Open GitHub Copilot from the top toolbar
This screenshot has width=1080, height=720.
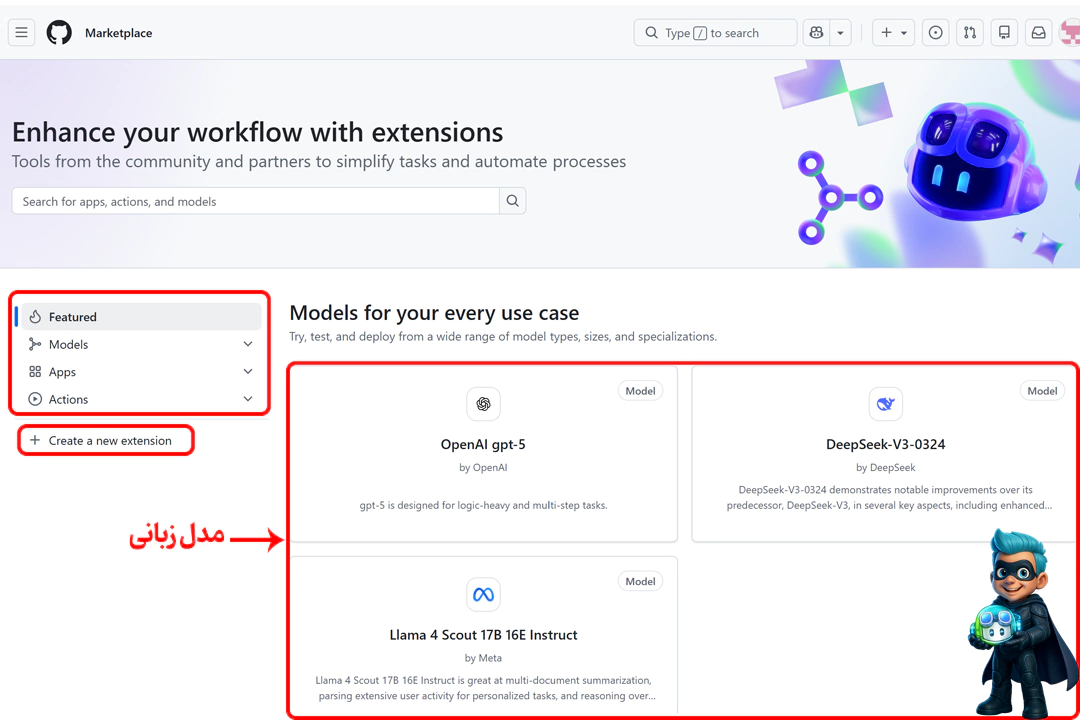(816, 32)
